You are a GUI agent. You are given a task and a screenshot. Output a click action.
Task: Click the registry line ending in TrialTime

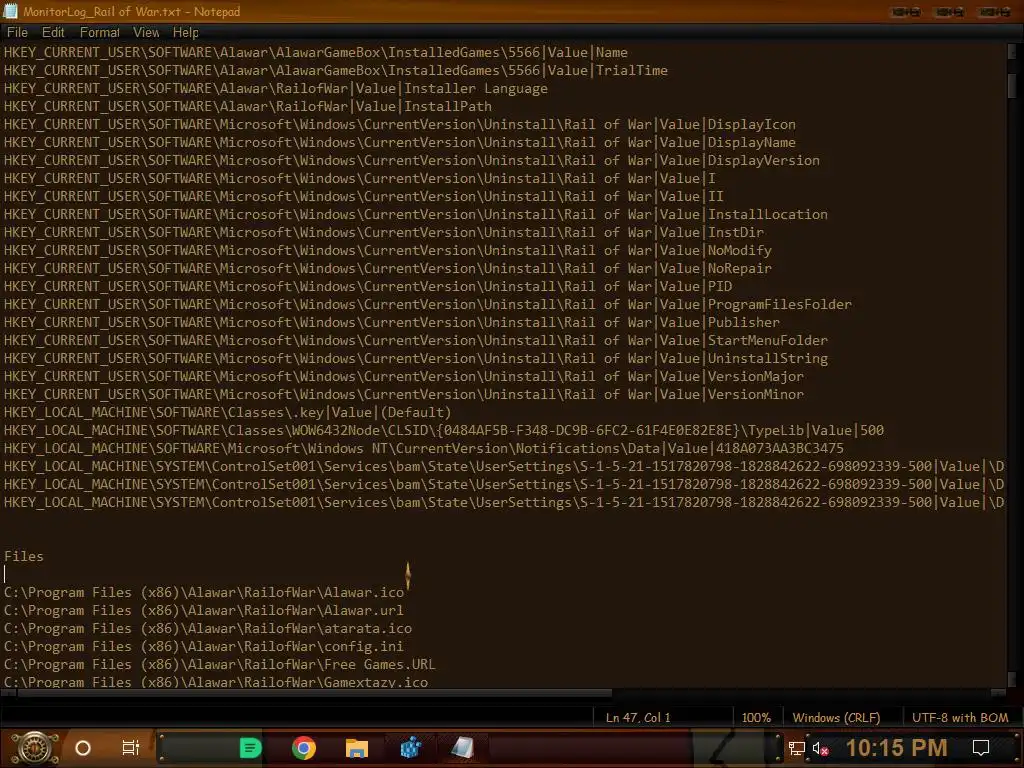click(336, 70)
